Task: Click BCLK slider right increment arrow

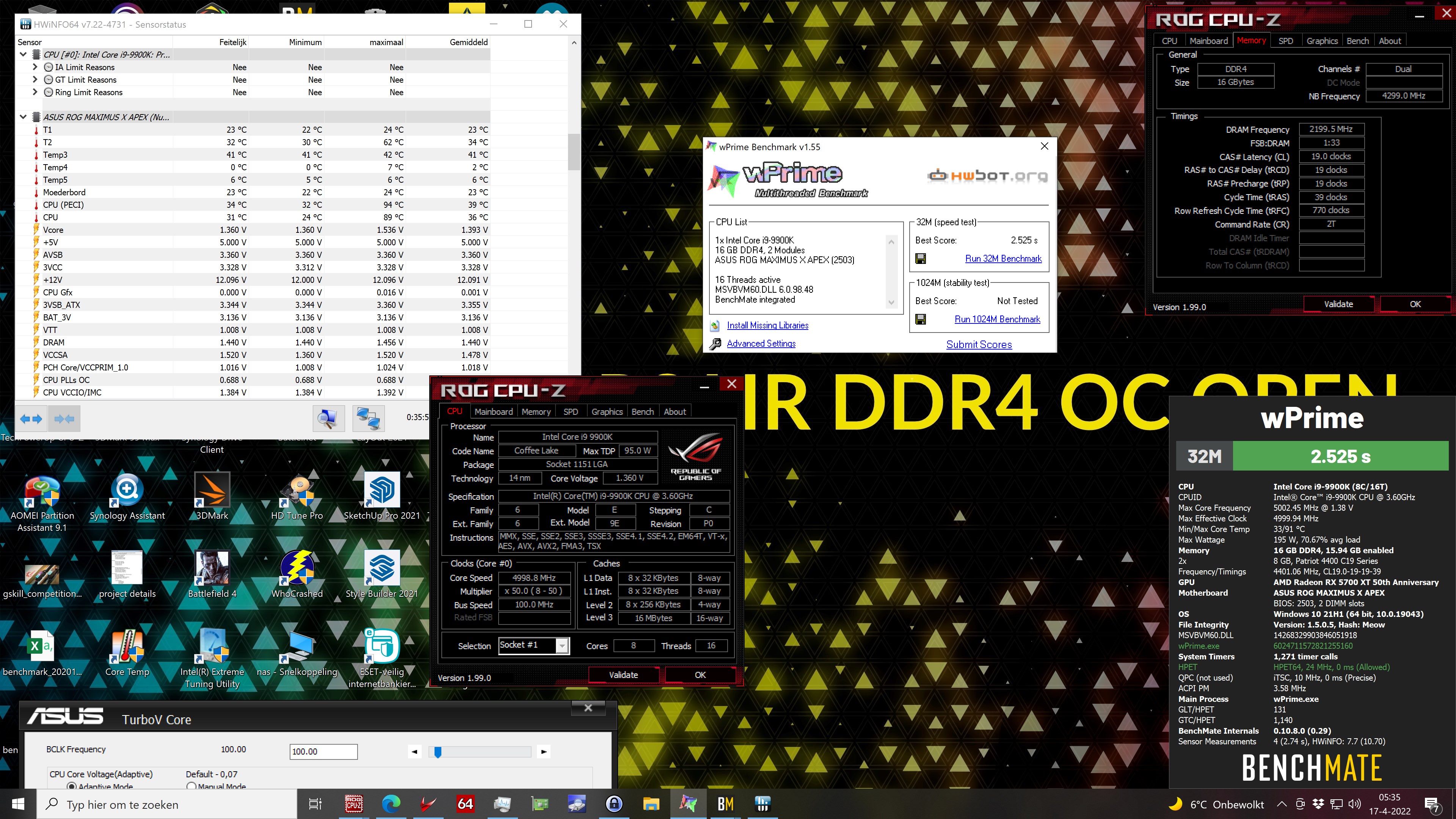Action: [x=544, y=752]
